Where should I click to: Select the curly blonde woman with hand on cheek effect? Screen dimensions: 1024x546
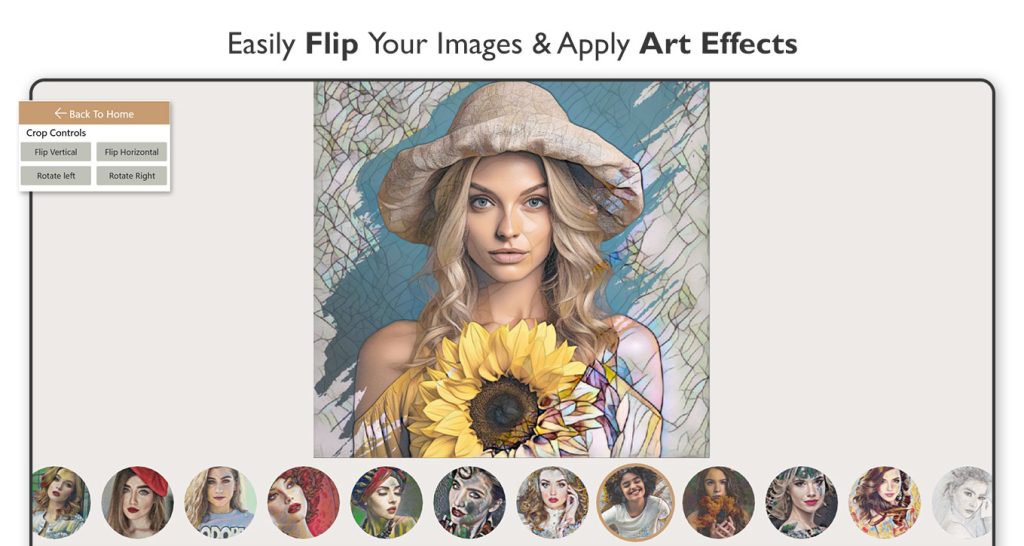tap(552, 502)
